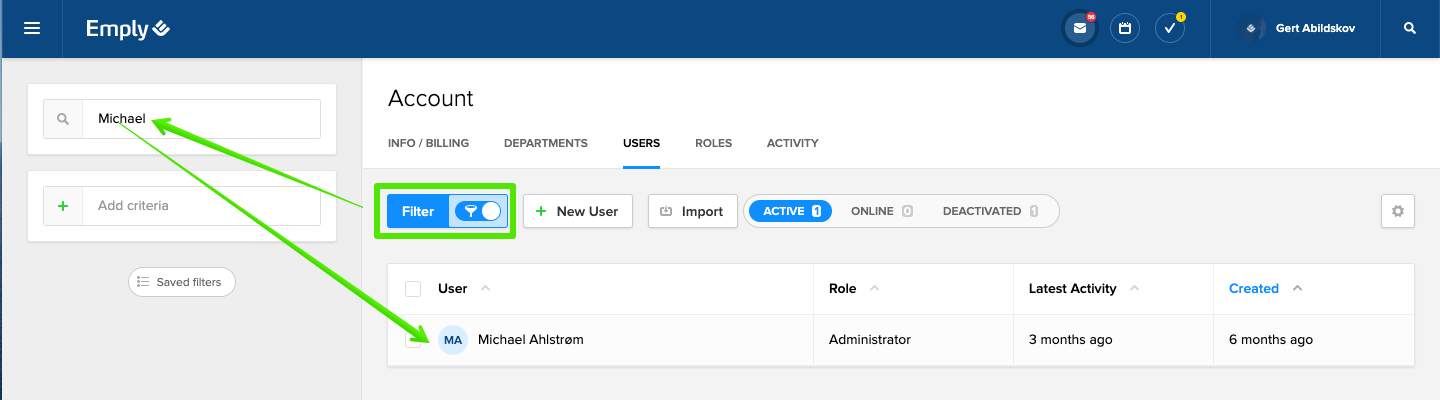Switch to the Roles tab
The image size is (1440, 400).
pos(713,143)
